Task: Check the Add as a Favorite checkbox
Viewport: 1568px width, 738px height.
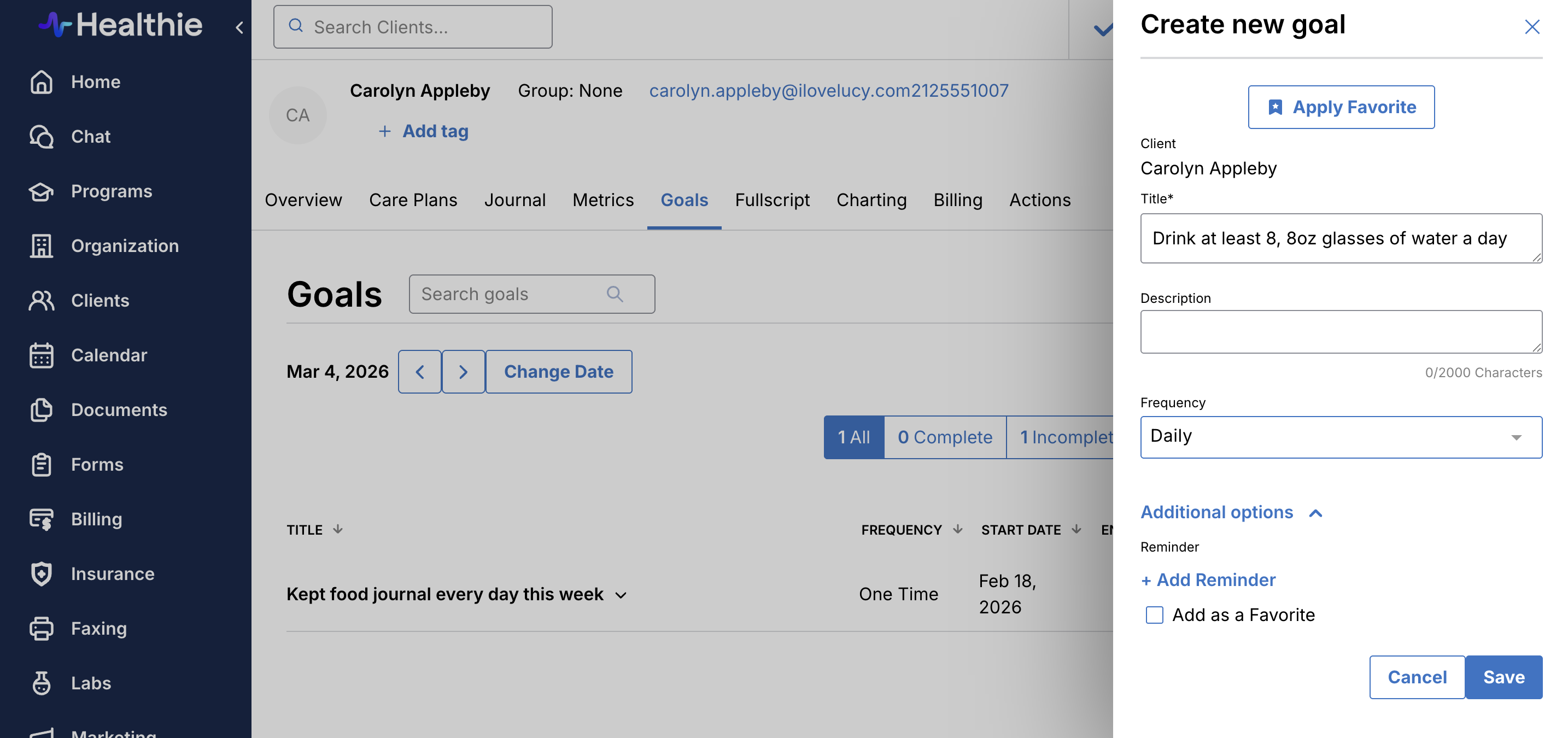Action: coord(1154,615)
